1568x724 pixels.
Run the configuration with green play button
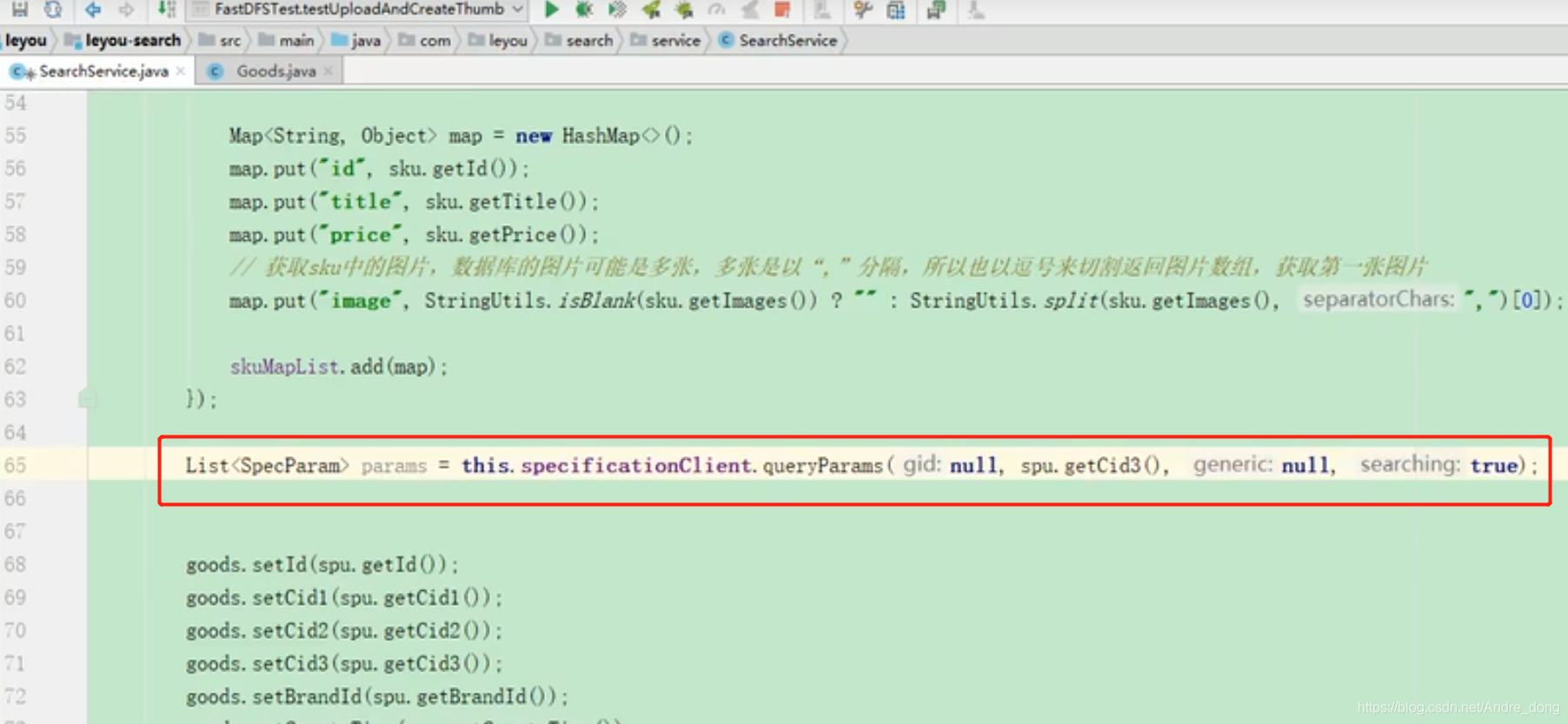(x=551, y=10)
